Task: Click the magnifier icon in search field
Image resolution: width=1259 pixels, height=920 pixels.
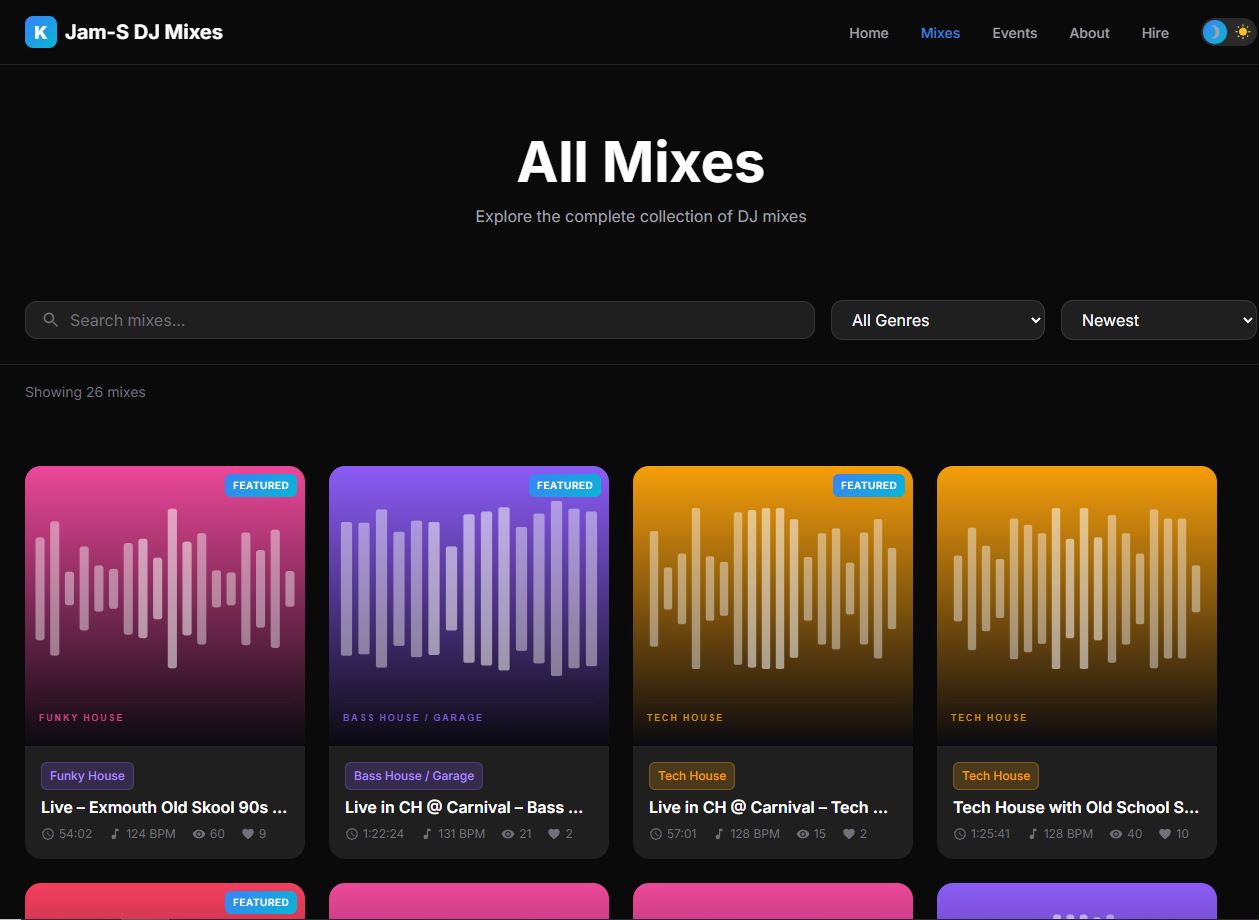Action: pyautogui.click(x=50, y=320)
